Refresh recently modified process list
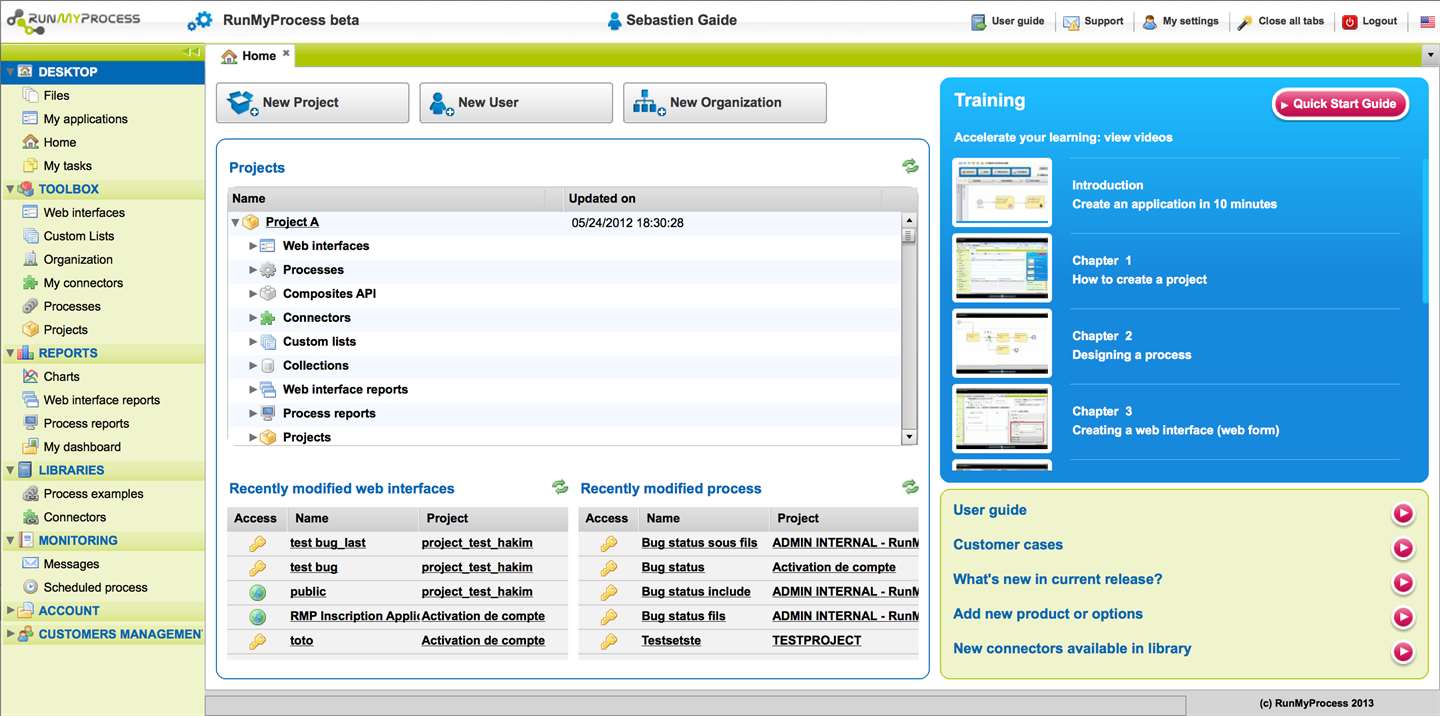Viewport: 1440px width, 716px height. point(910,487)
